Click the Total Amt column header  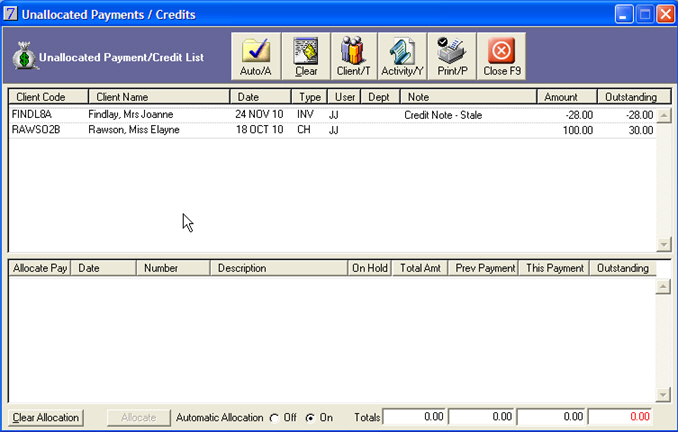(x=420, y=268)
